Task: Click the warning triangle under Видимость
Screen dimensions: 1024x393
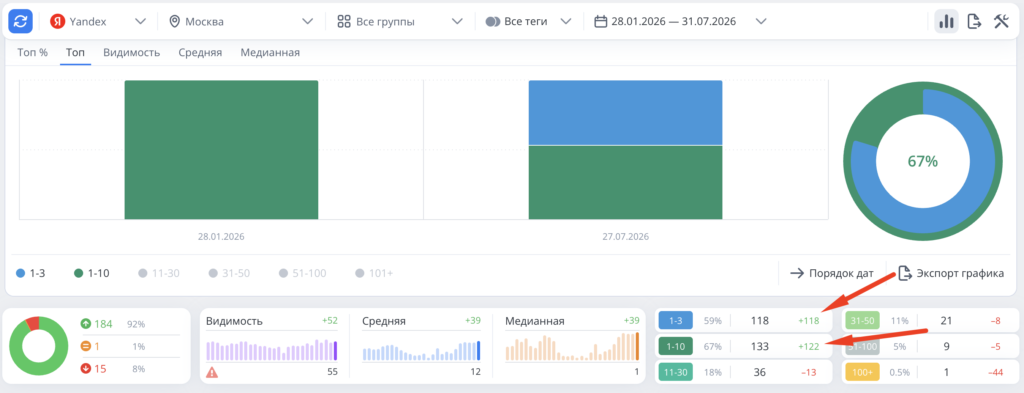Action: coord(212,372)
